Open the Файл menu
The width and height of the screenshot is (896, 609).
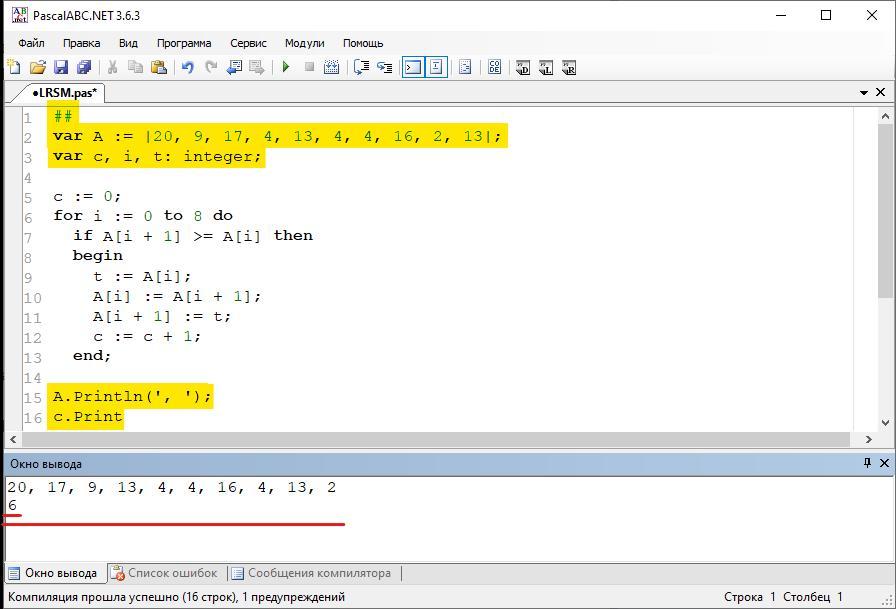tap(31, 43)
